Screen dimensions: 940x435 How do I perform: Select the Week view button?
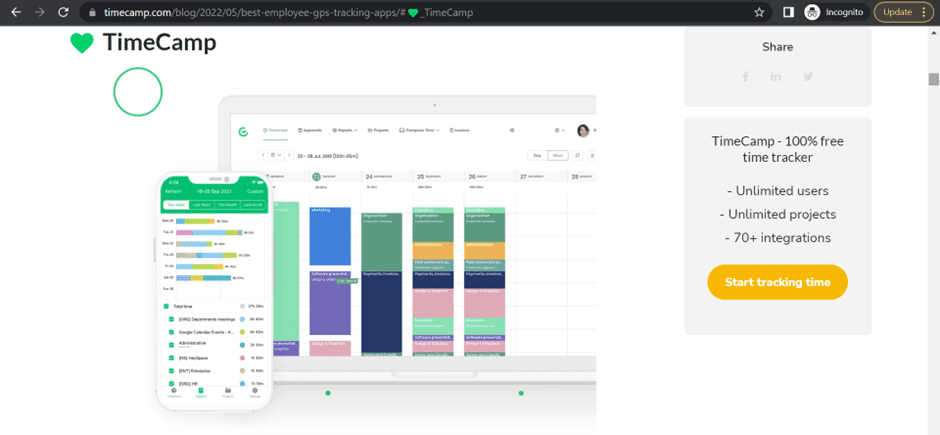pos(558,155)
